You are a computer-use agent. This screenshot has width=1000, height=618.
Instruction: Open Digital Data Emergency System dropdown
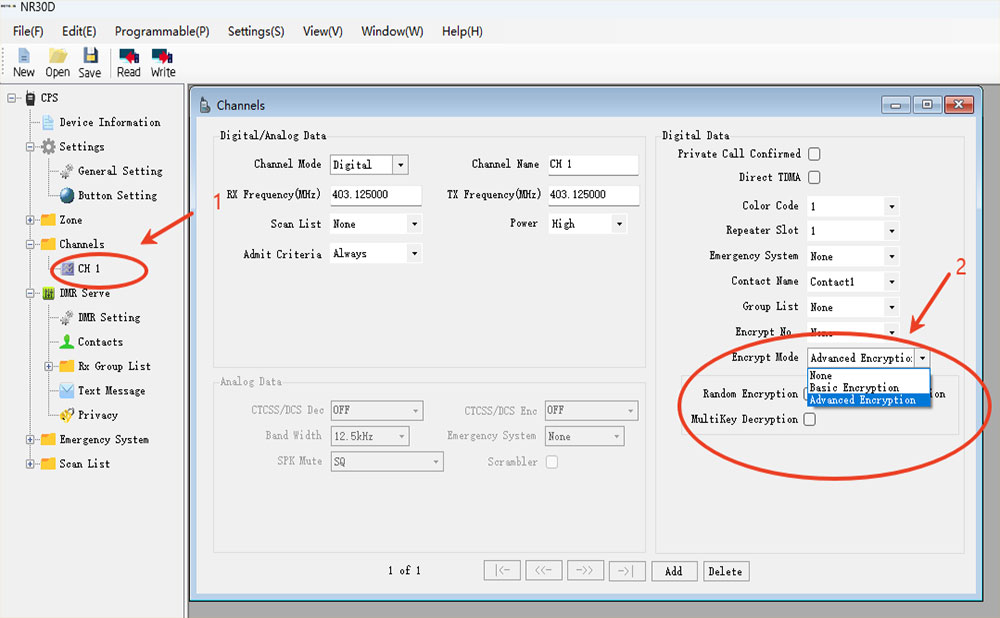pos(892,256)
